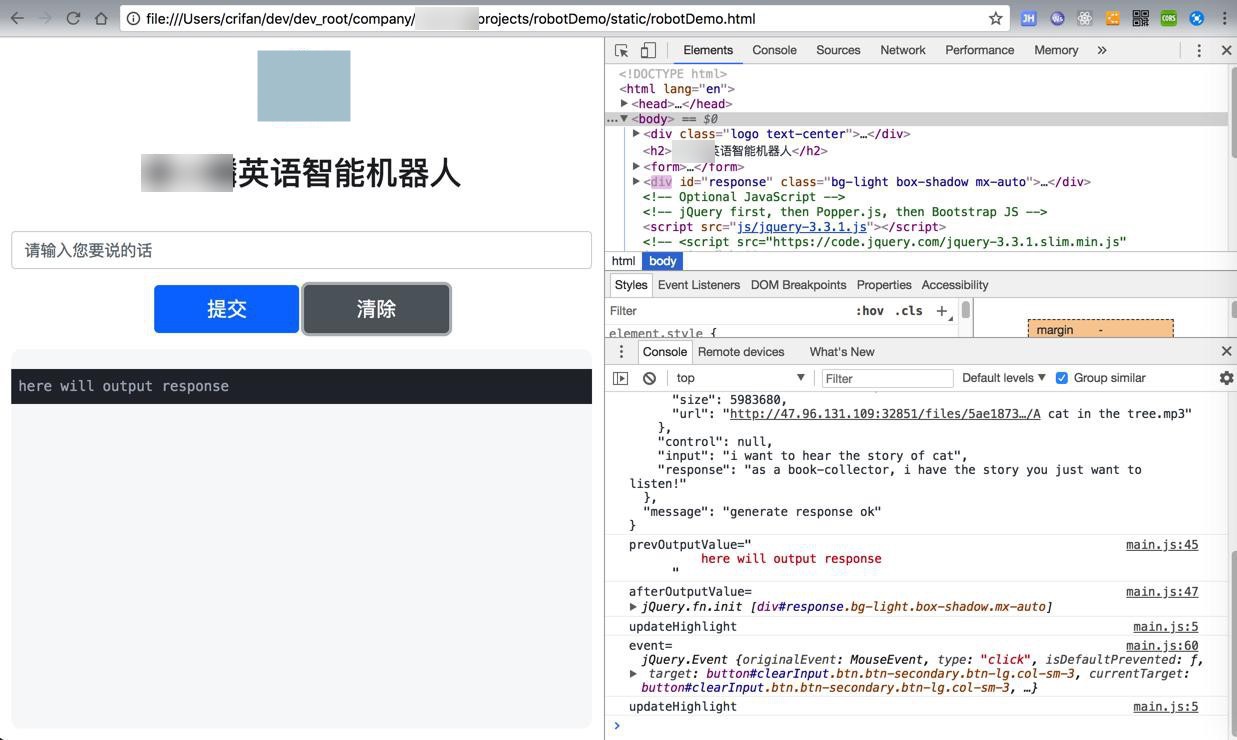Switch to the Console tab in main toolbar

coord(774,50)
